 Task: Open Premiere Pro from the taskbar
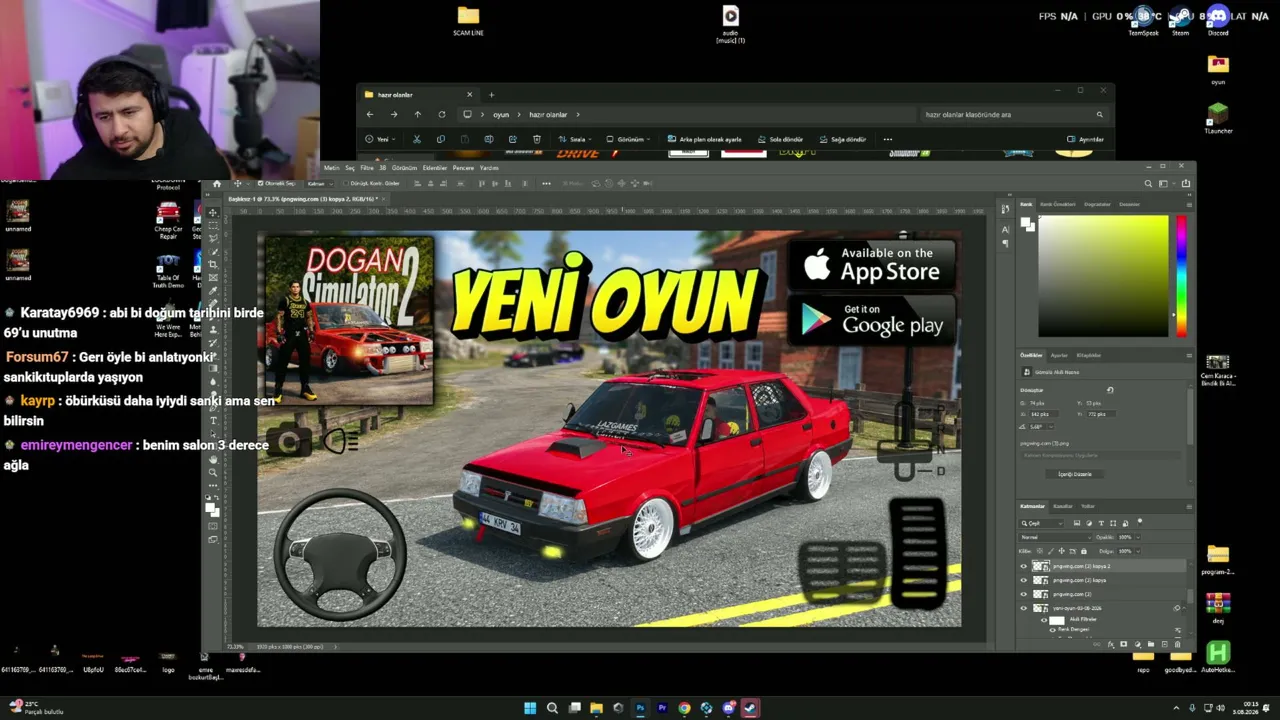coord(662,708)
